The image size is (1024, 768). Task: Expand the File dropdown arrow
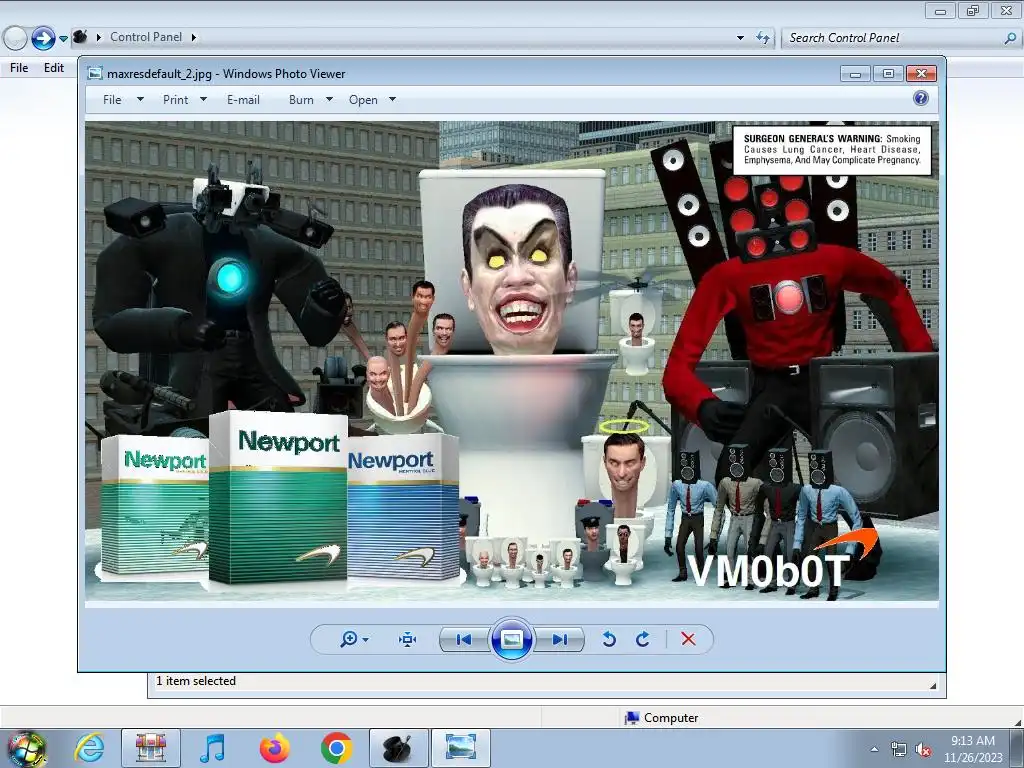140,99
